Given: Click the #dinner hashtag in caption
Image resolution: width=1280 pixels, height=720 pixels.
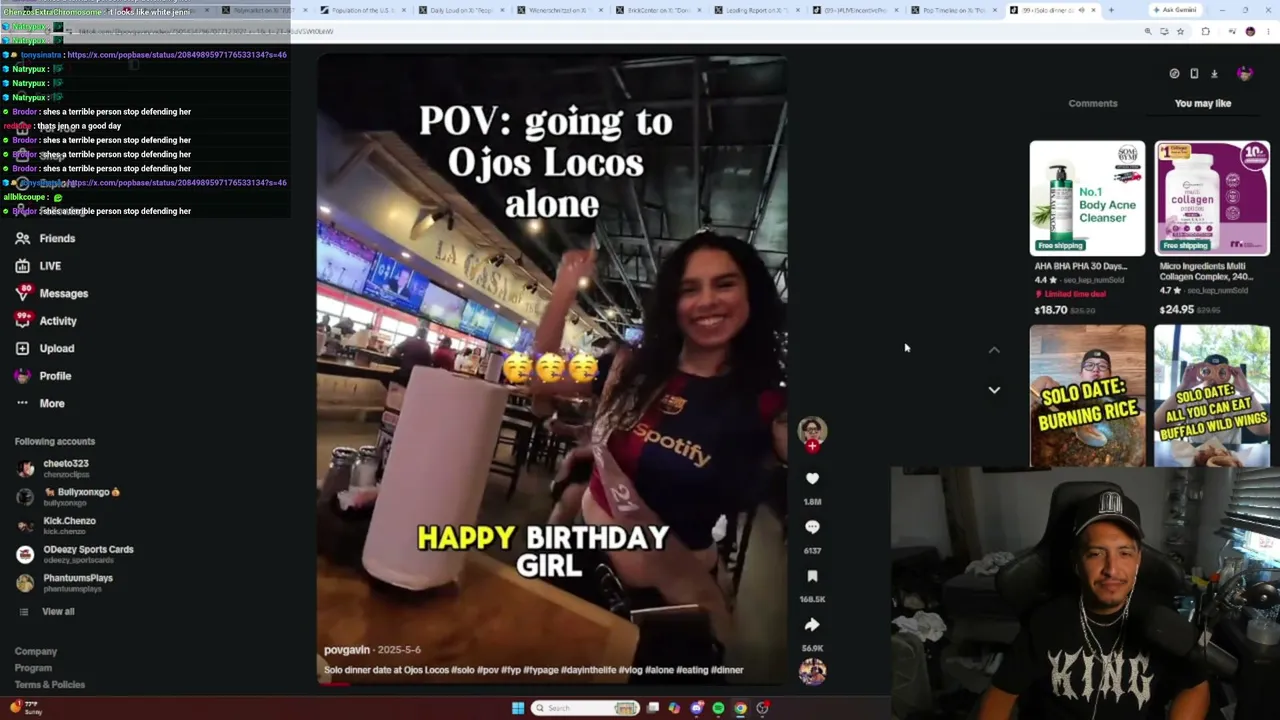Looking at the screenshot, I should 727,670.
